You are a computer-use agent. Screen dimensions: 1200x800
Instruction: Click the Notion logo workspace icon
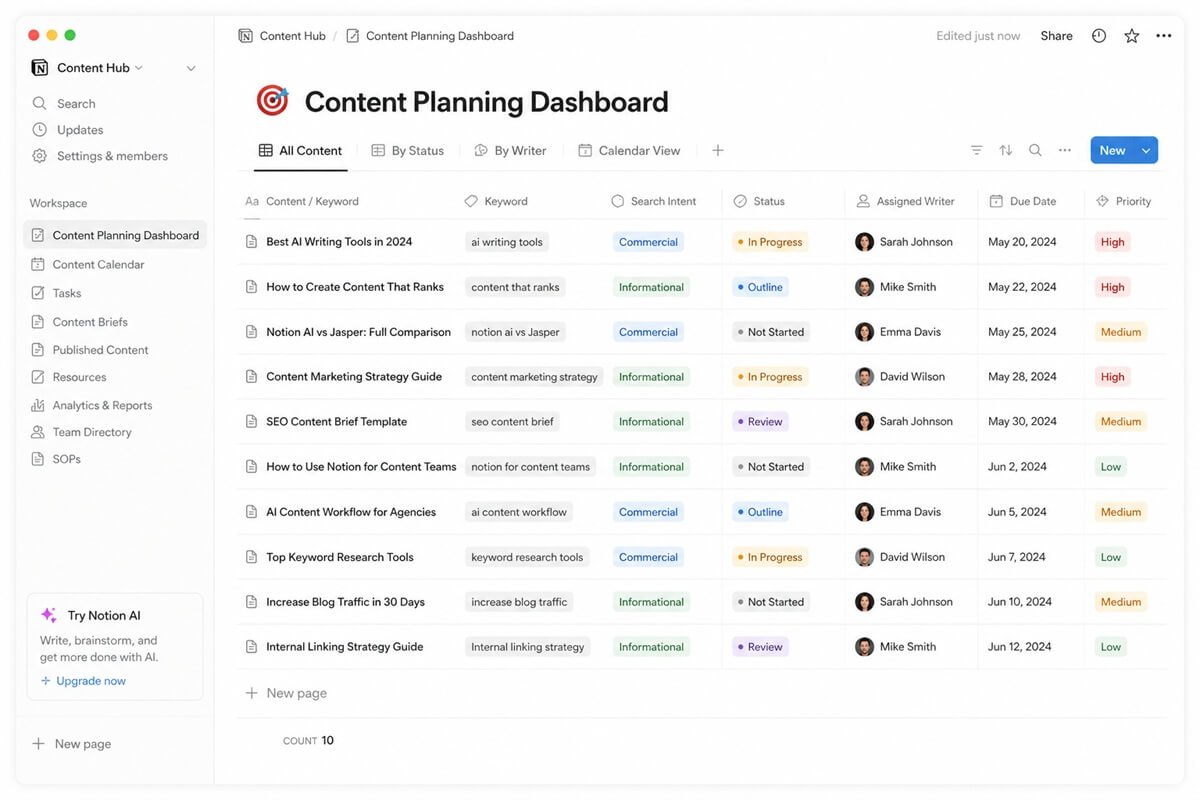tap(40, 68)
